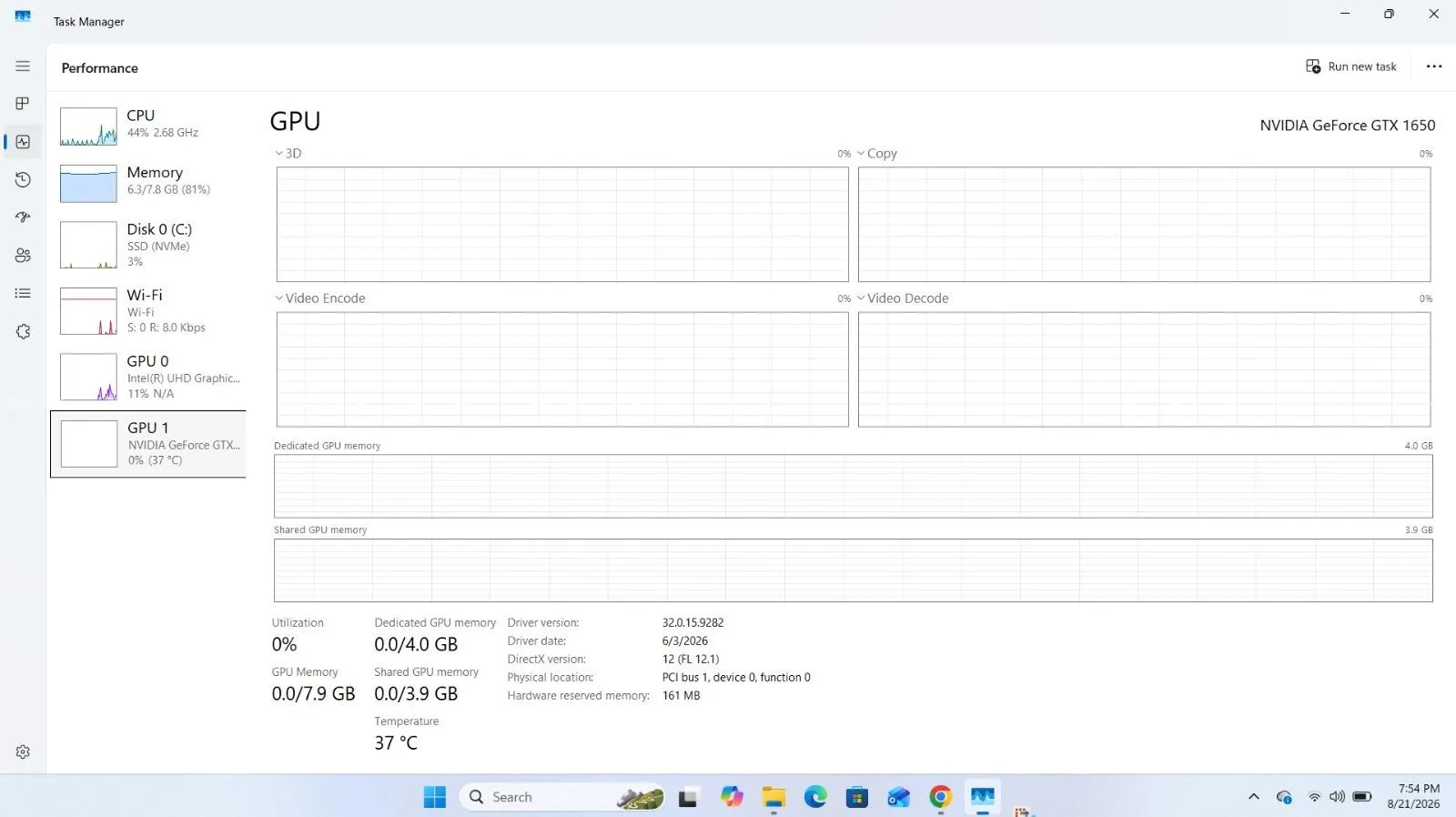Screen dimensions: 1456x817
Task: Launch Google Chrome from the taskbar
Action: pyautogui.click(x=941, y=797)
